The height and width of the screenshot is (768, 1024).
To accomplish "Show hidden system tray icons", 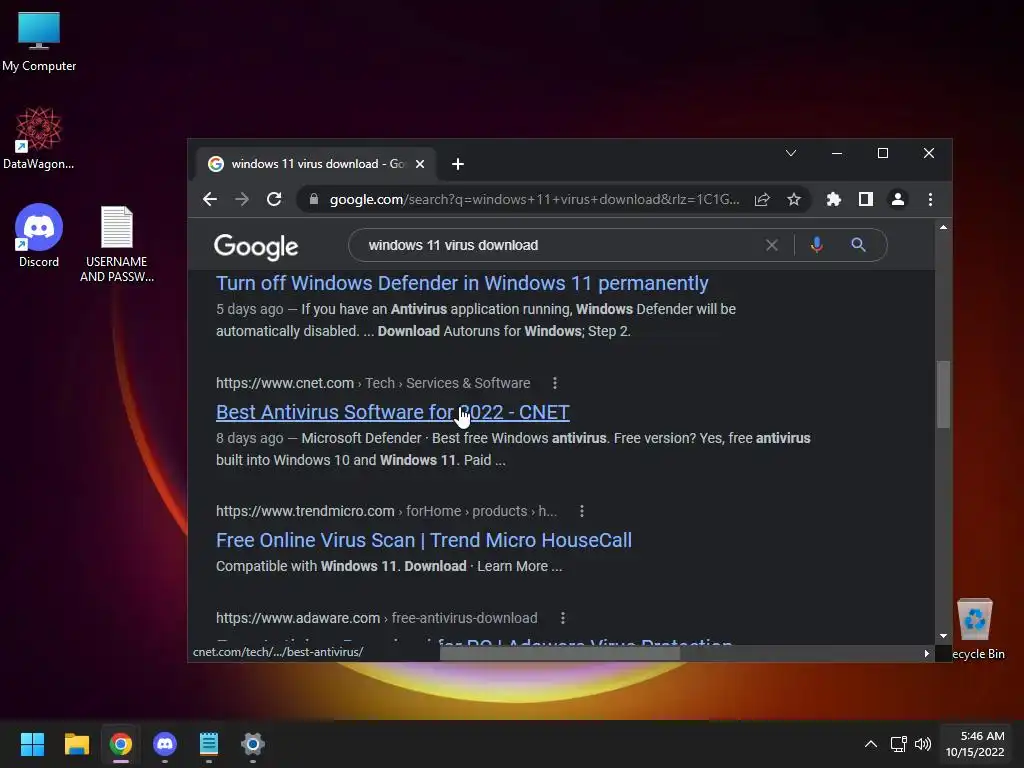I will 871,744.
